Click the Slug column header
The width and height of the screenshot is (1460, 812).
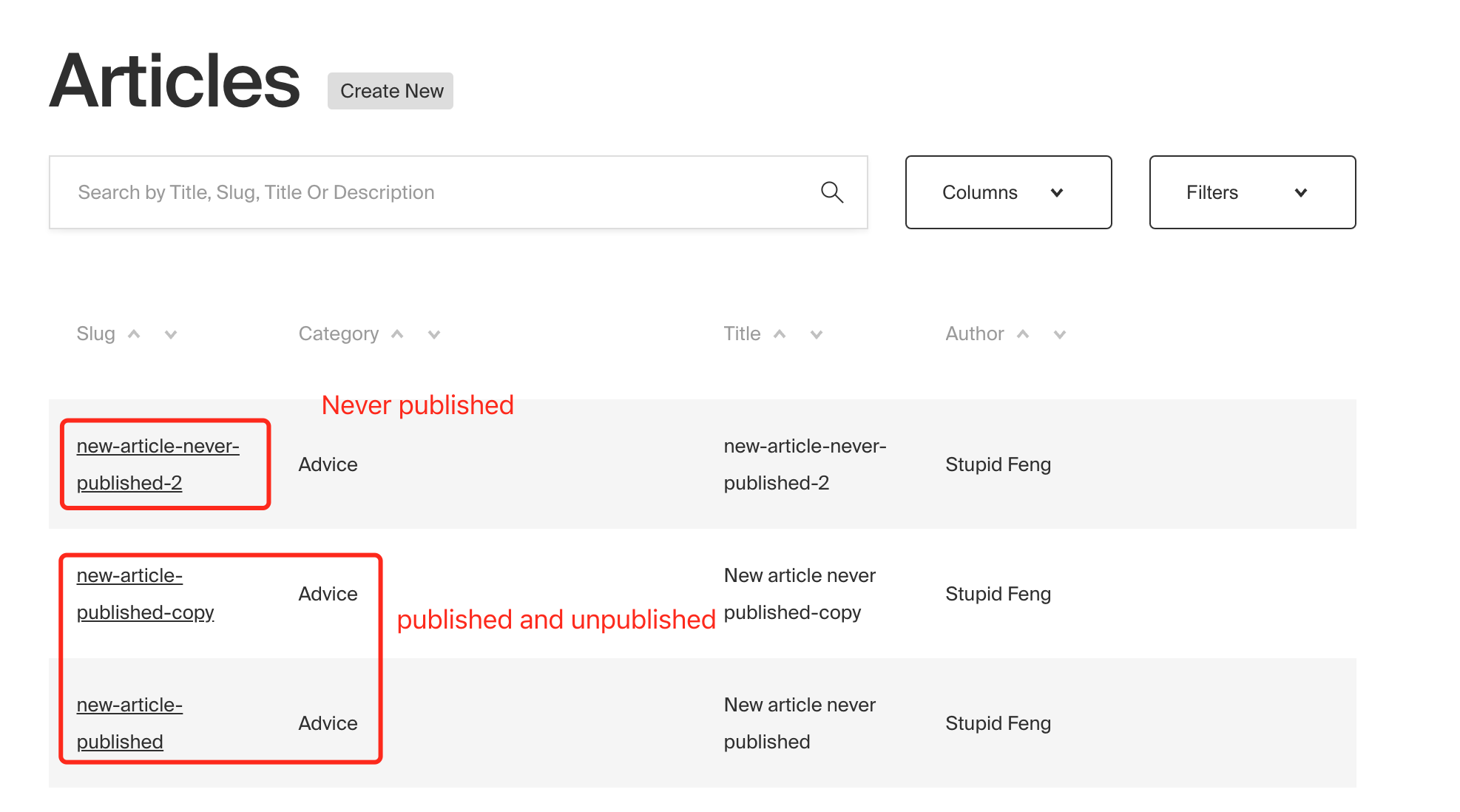[96, 334]
